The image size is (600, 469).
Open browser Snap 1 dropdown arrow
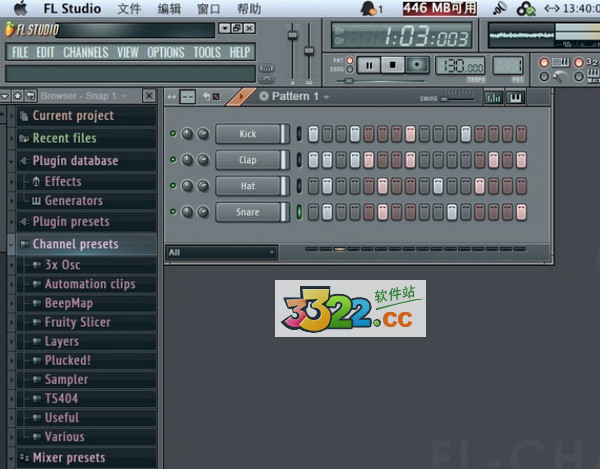point(124,96)
